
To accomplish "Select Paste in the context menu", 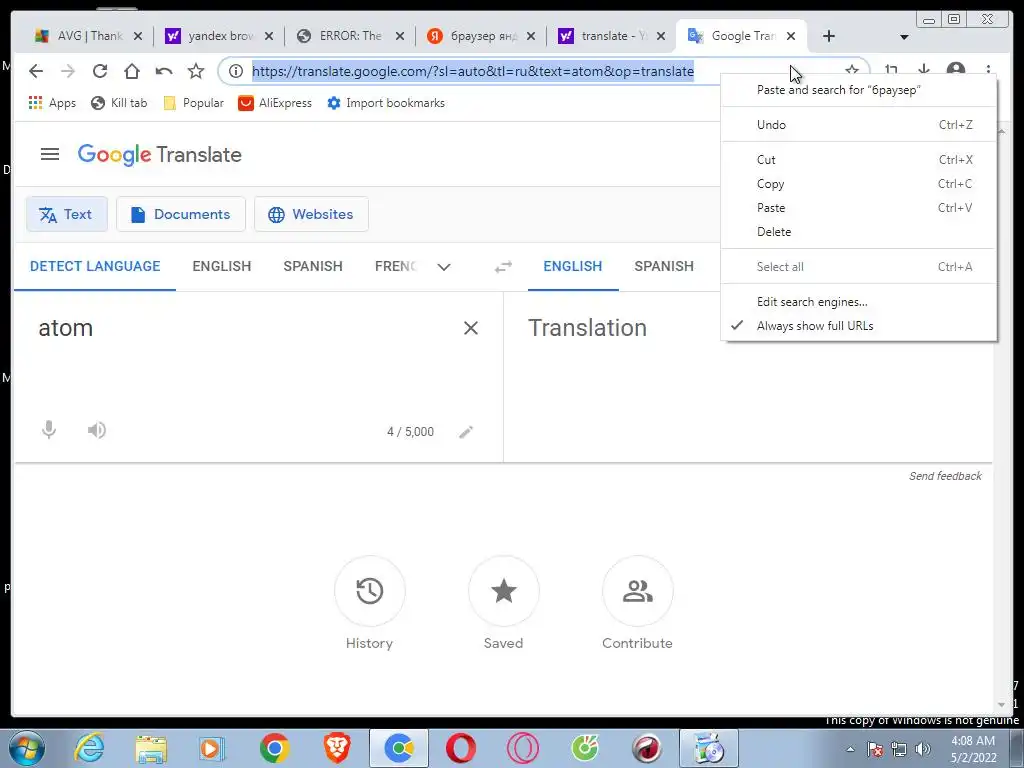I will pos(859,208).
